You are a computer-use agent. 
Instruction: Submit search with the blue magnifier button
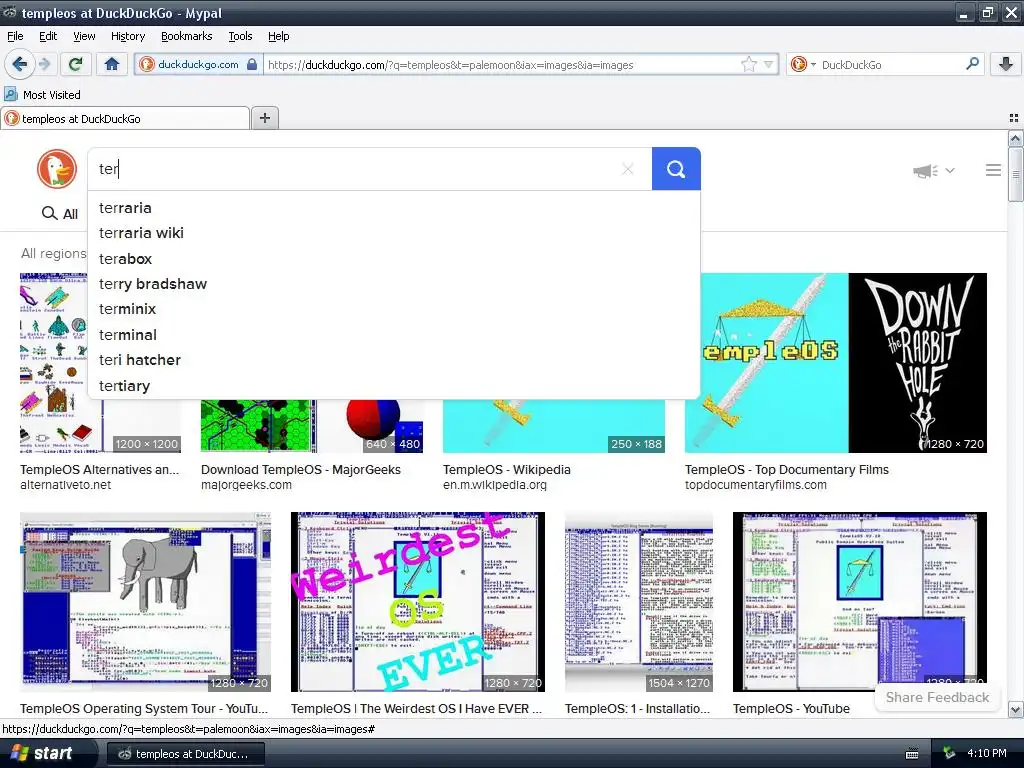pyautogui.click(x=676, y=169)
